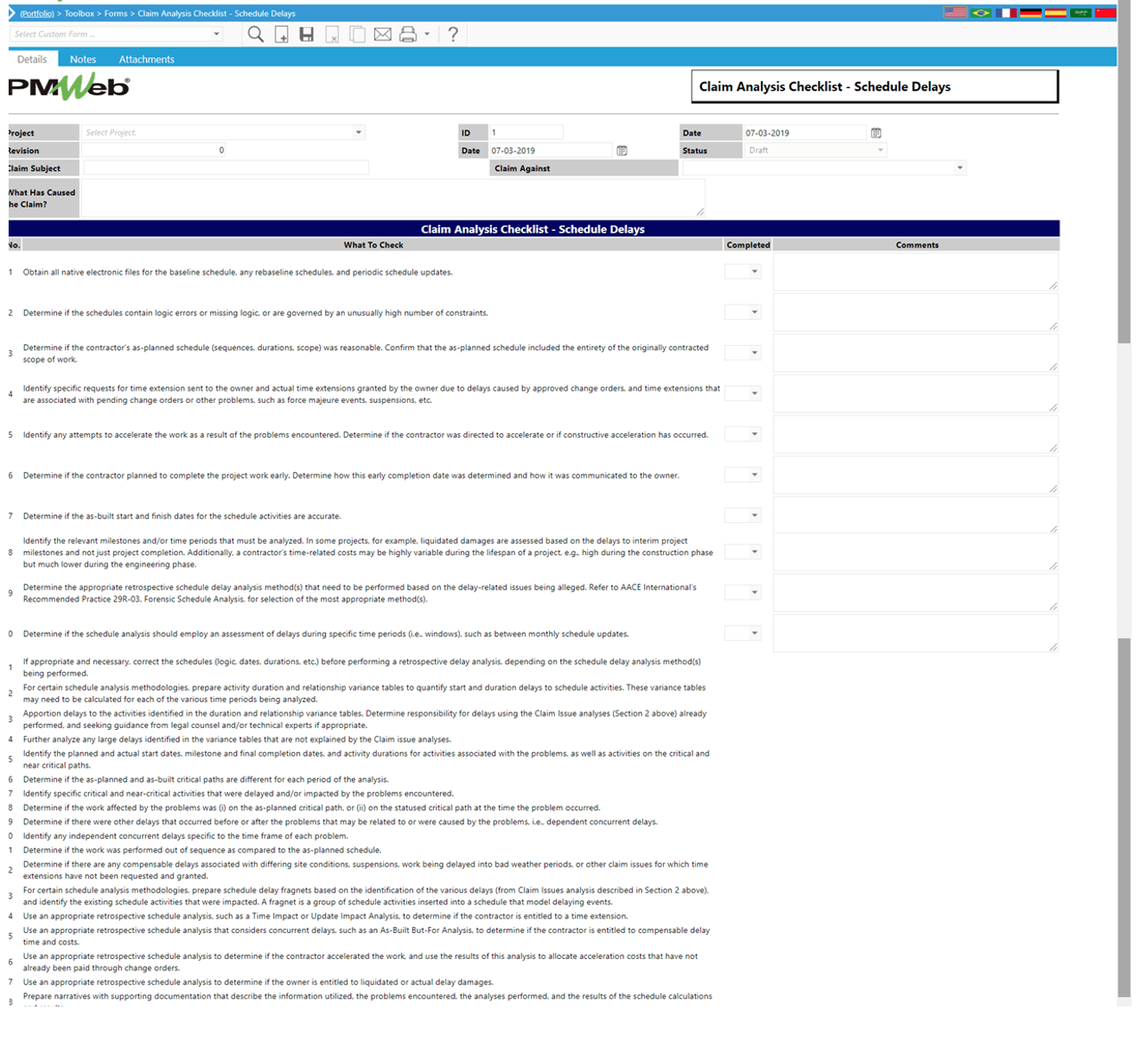Click the Revision number field
Screen dimensions: 1148x1042
[x=154, y=150]
